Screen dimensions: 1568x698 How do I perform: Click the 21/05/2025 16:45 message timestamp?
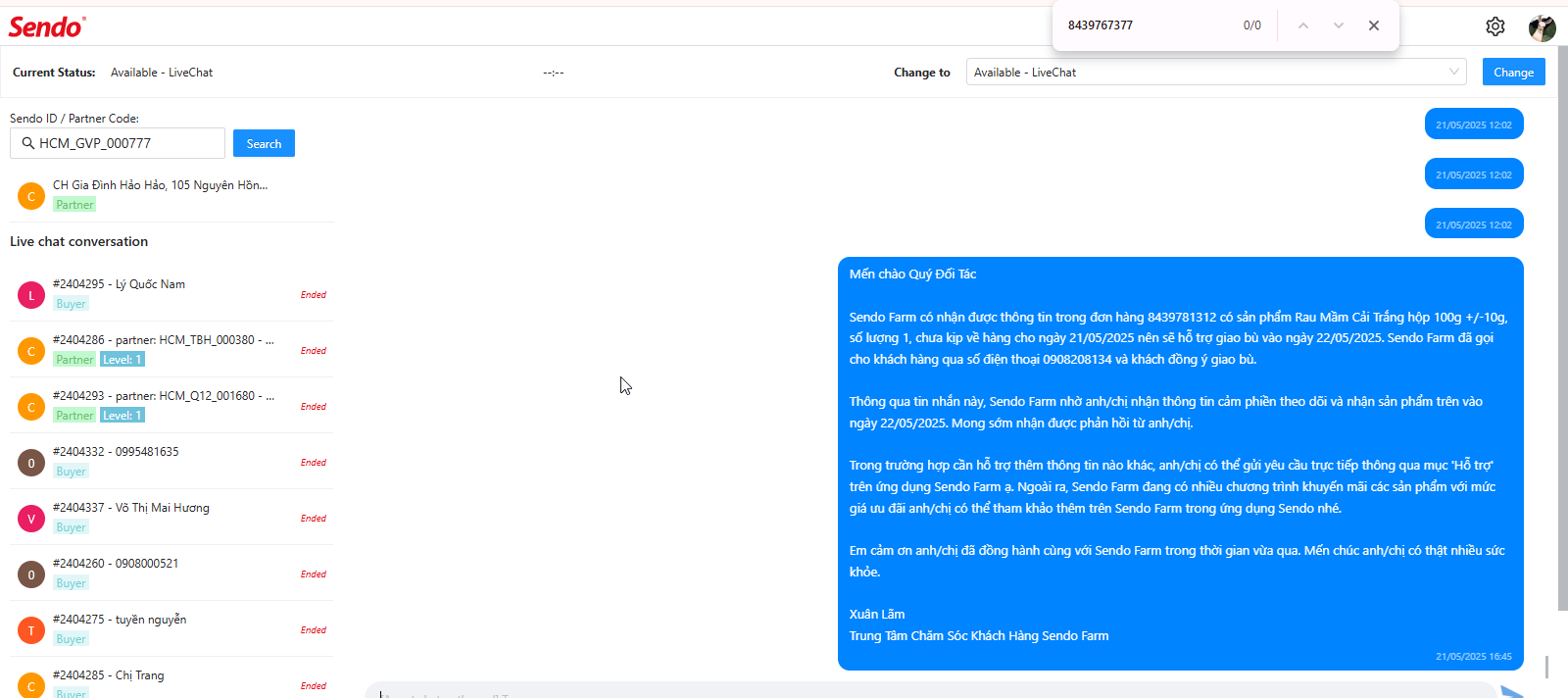click(x=1474, y=657)
